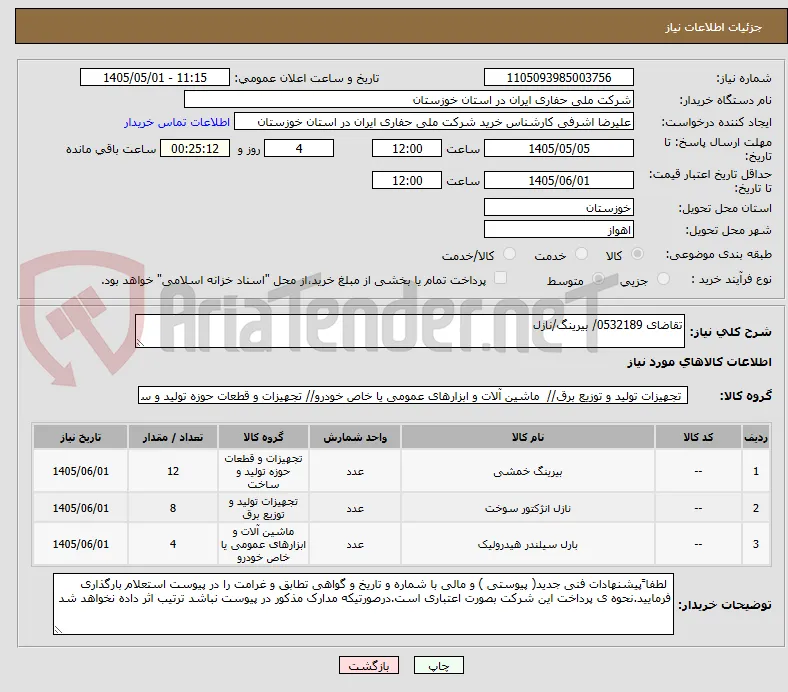This screenshot has height=692, width=788.
Task: Click the جزئیات اطلاعات نیاز page header
Action: 713,27
